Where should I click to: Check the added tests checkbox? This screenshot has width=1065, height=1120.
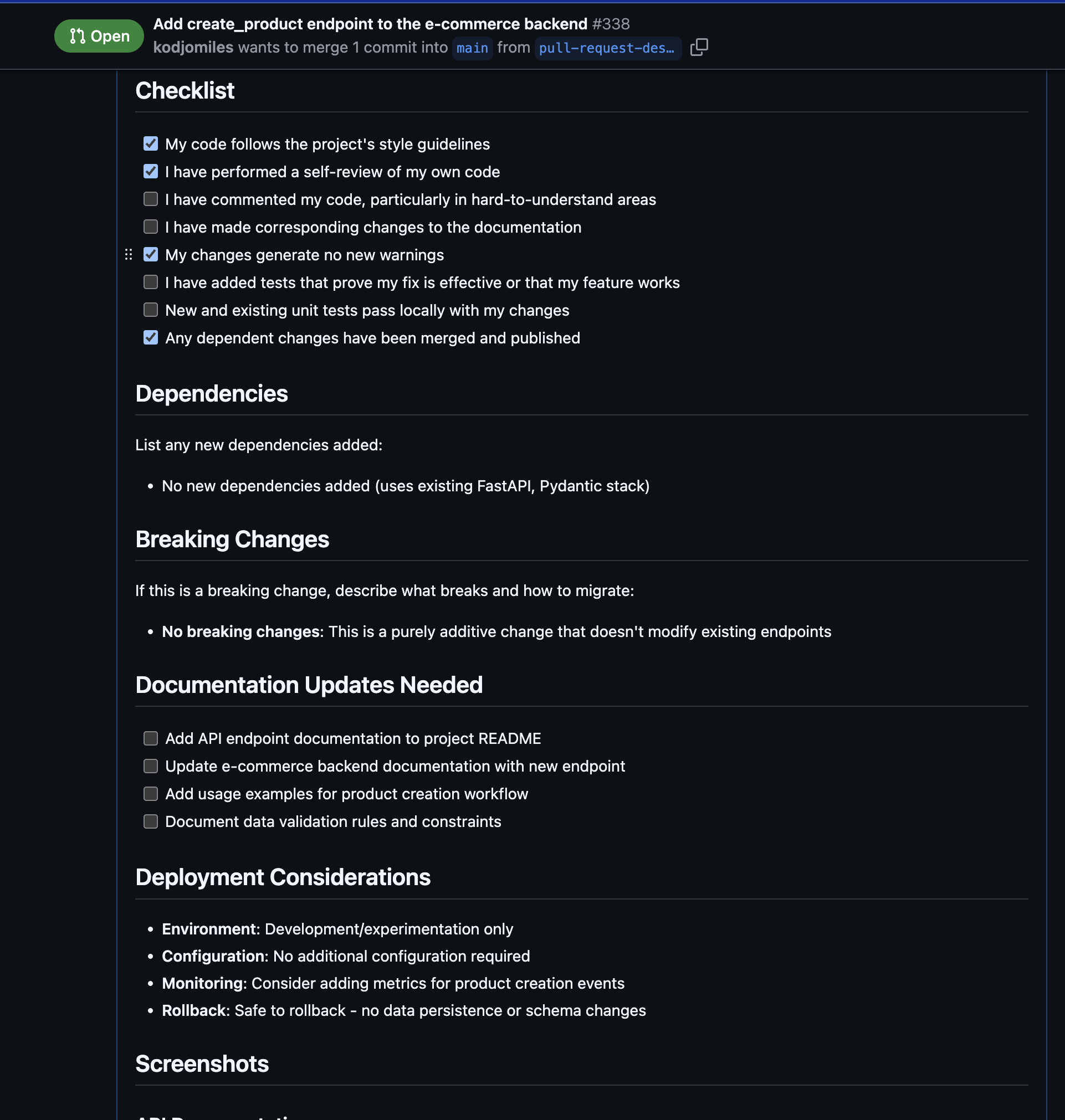(x=150, y=282)
